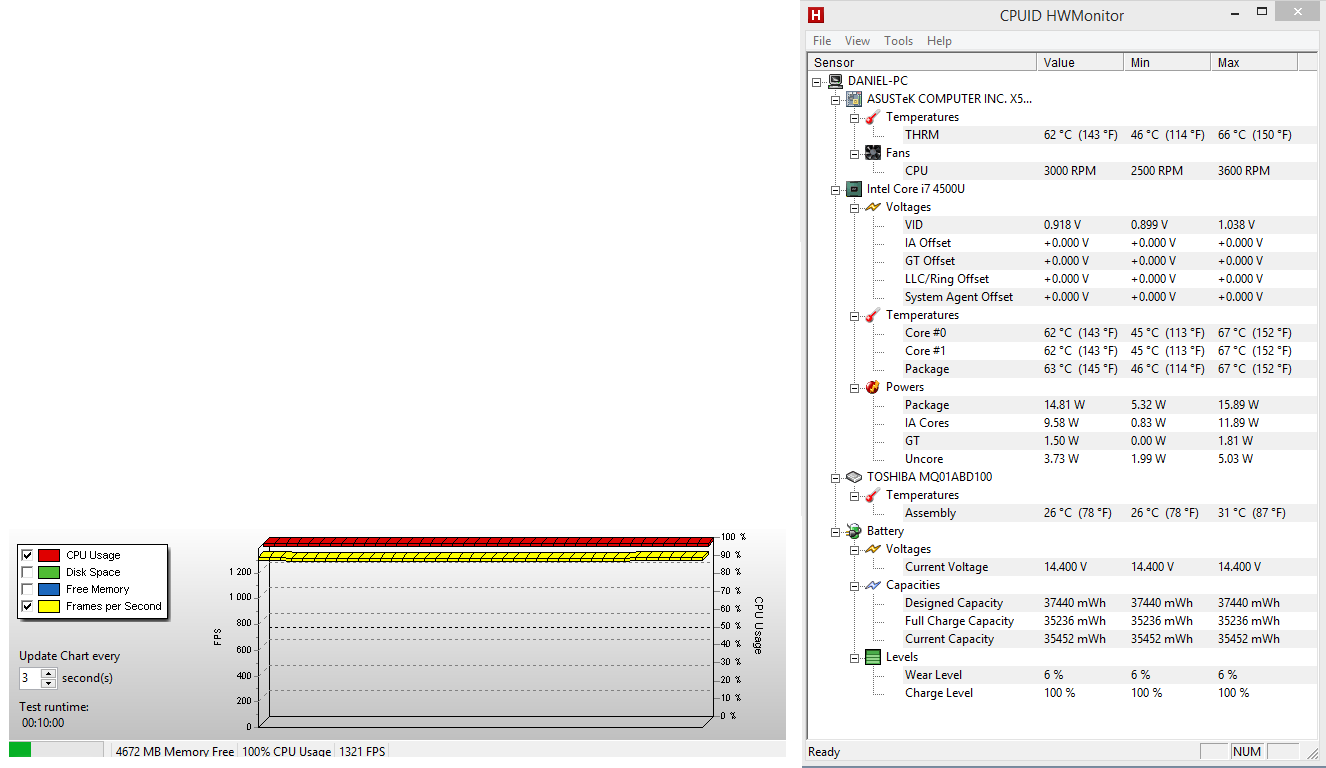Click thermometer icon under Intel Core i7
1326x768 pixels.
coord(873,315)
